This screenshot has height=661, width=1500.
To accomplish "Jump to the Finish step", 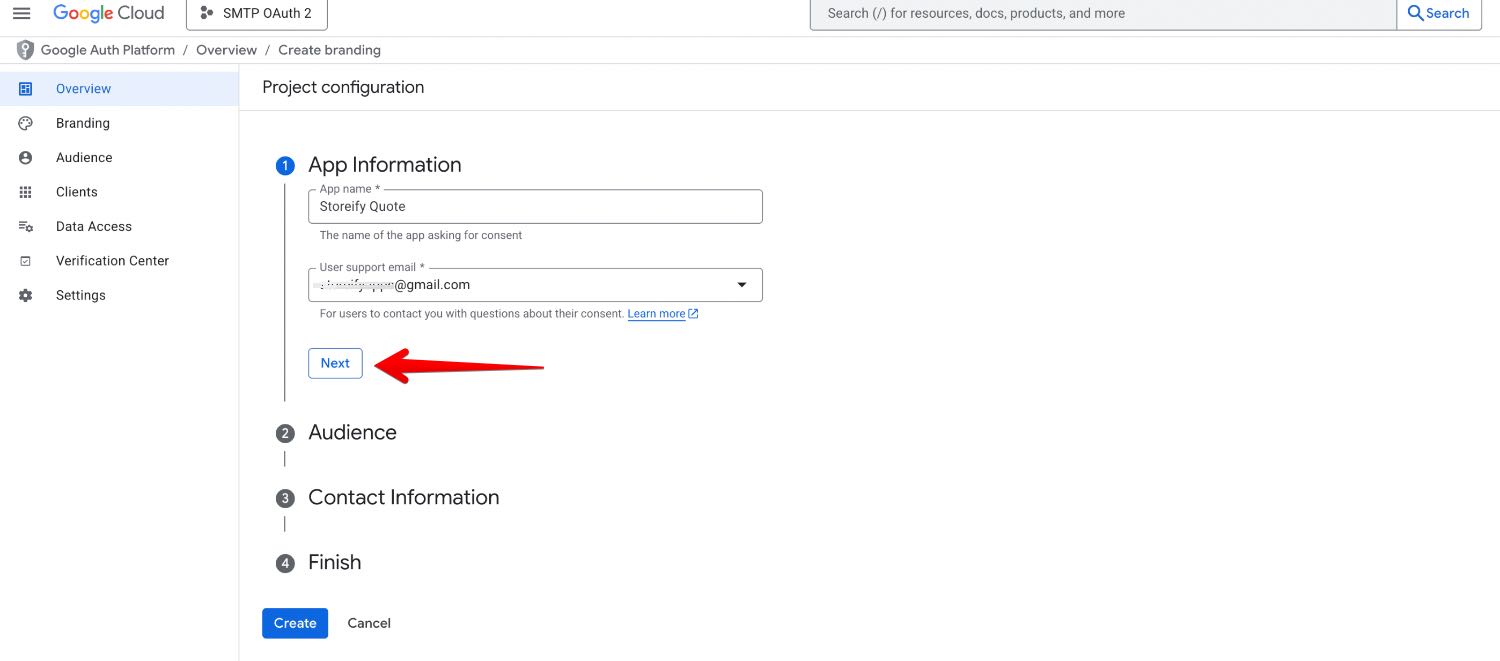I will (334, 563).
